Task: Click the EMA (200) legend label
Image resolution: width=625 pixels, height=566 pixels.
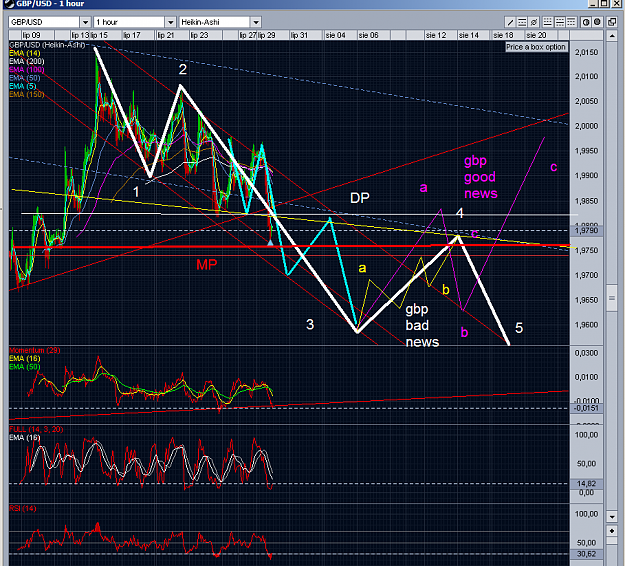Action: [27, 61]
